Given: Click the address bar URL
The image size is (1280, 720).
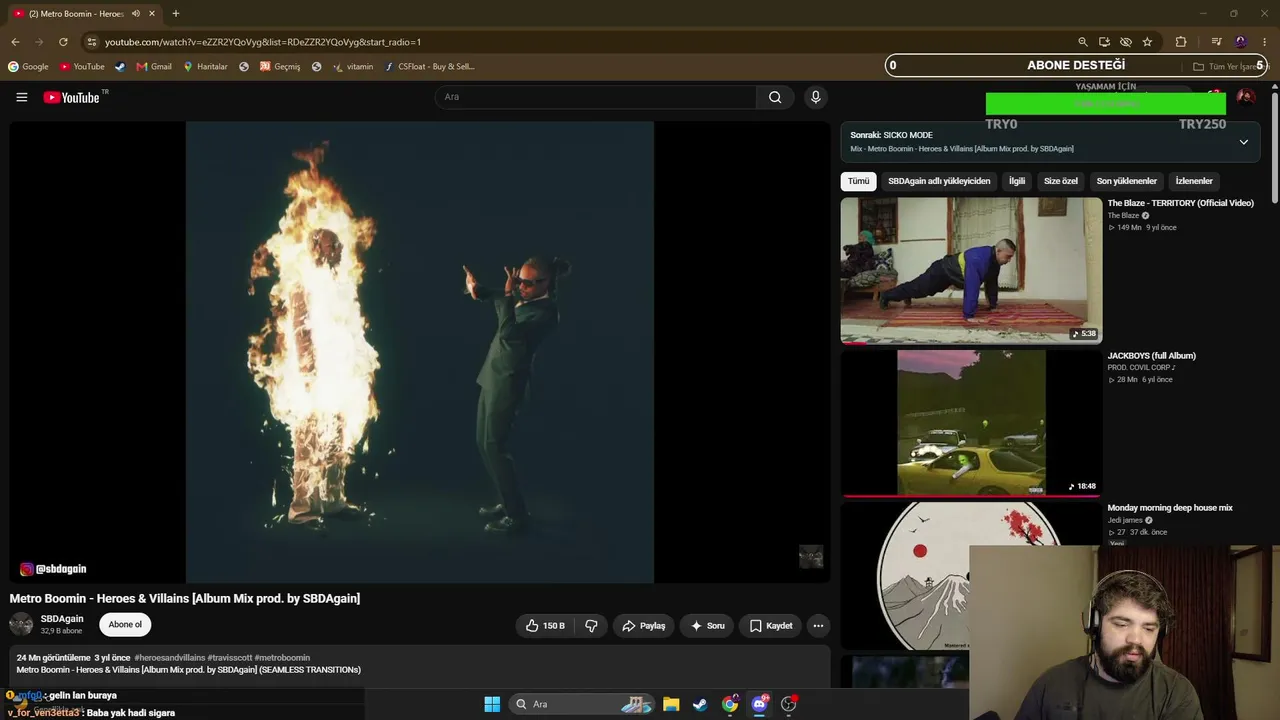Looking at the screenshot, I should click(263, 42).
